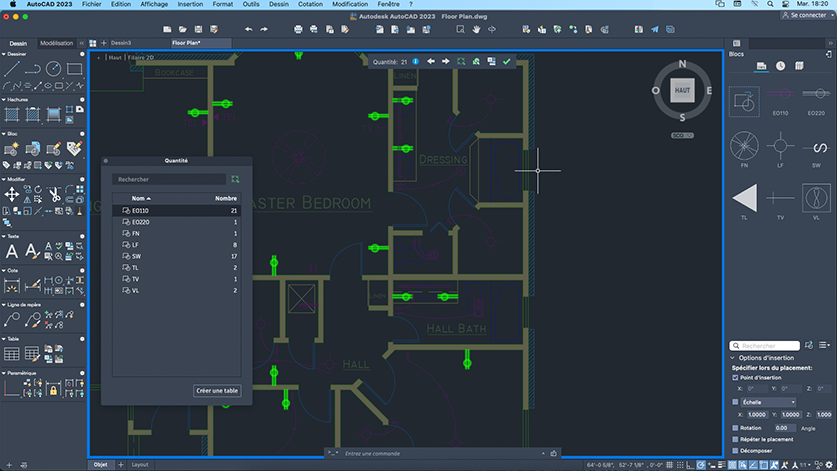Zoom to counted objects icon in count bar
The image size is (837, 471).
tap(461, 62)
